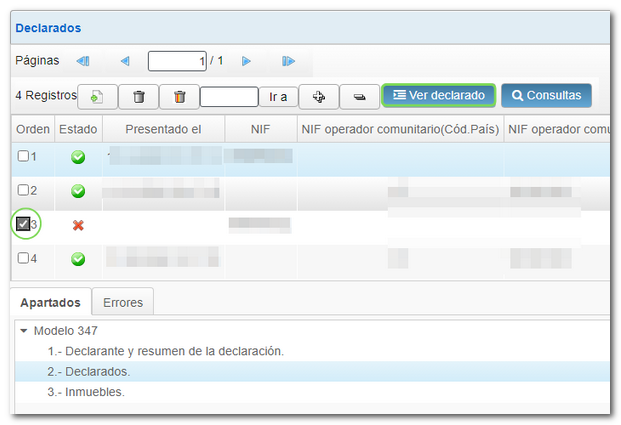This screenshot has width=621, height=425.
Task: Click the Ir a button
Action: (x=278, y=96)
